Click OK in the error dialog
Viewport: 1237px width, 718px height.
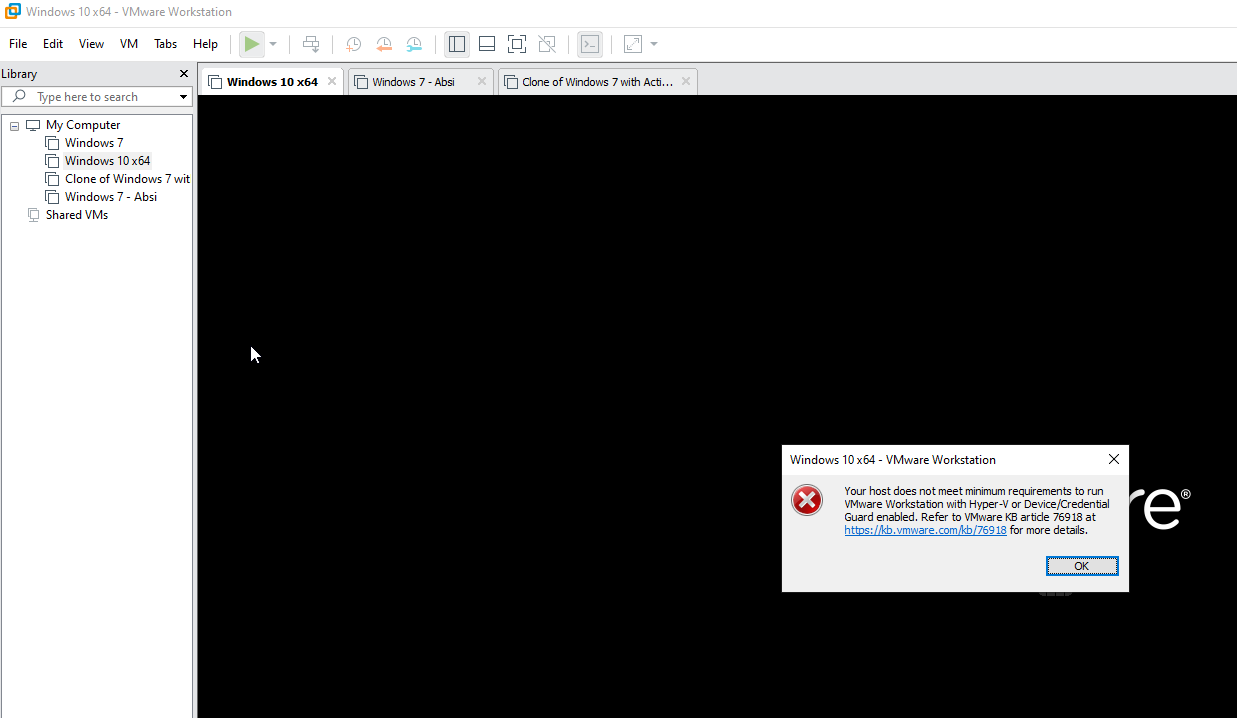(1082, 566)
